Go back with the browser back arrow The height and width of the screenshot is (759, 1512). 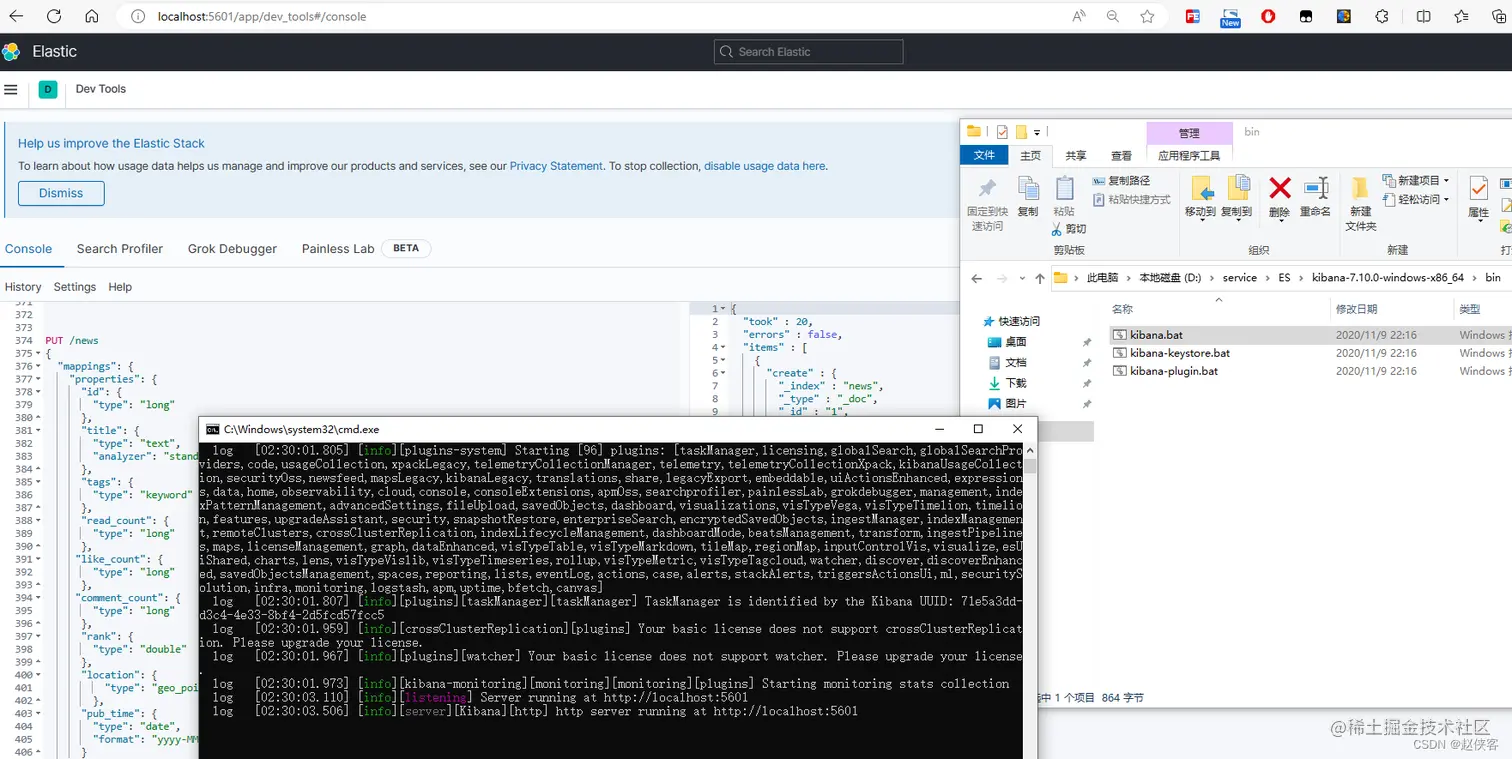click(x=17, y=17)
